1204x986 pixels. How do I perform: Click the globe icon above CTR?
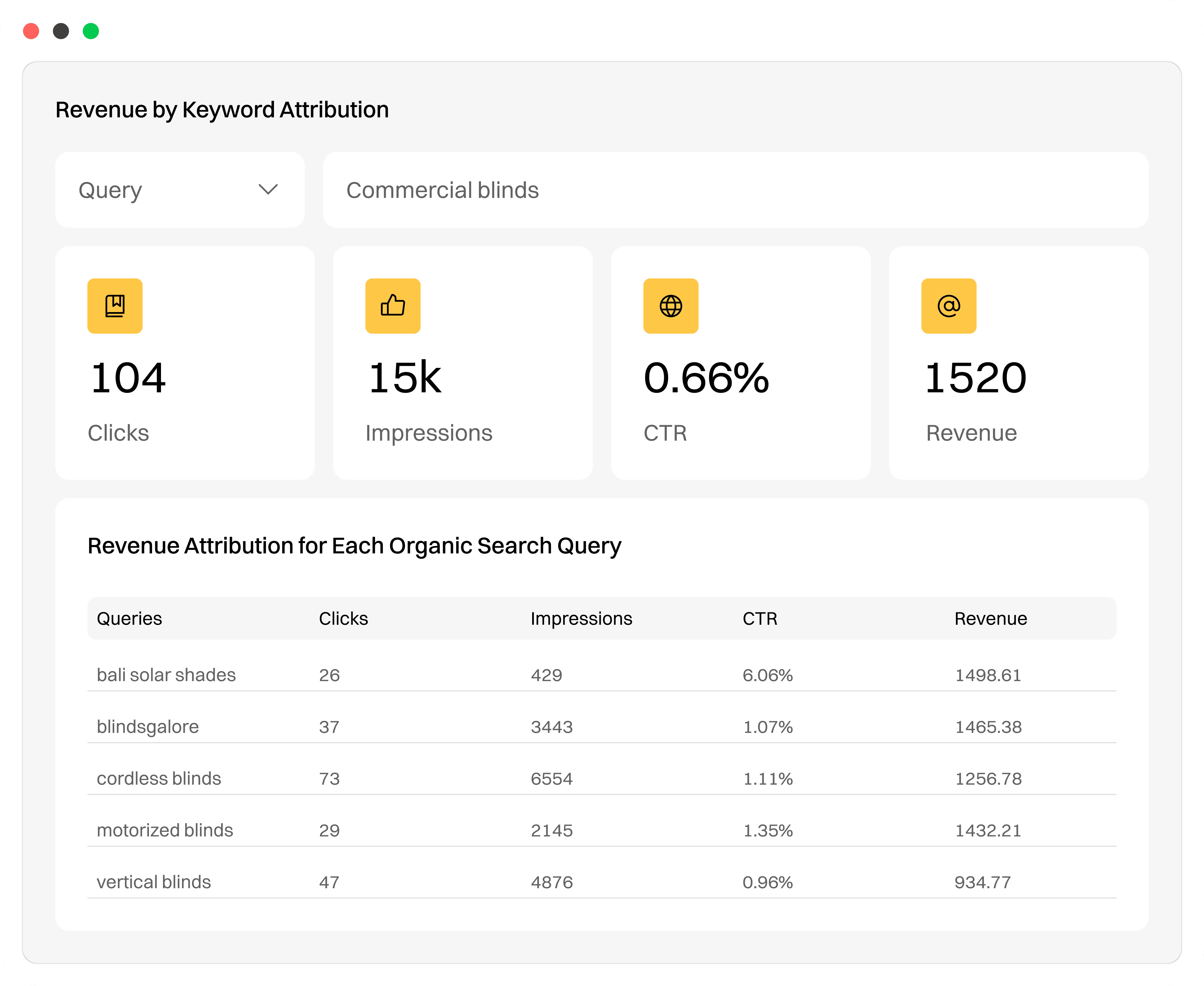(x=670, y=306)
